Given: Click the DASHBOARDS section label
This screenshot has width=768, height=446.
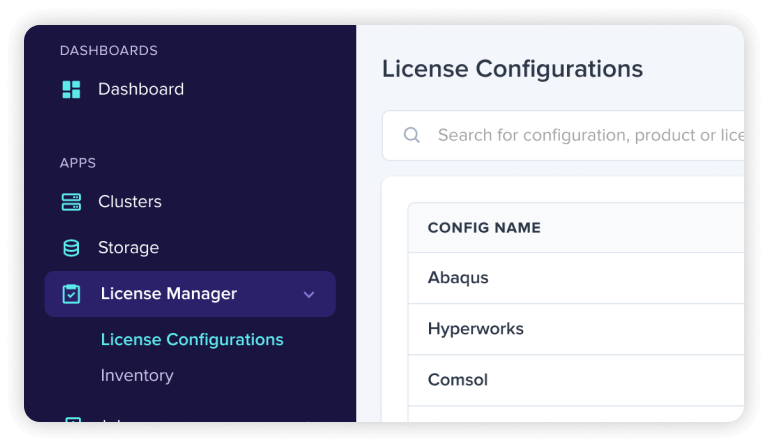Looking at the screenshot, I should pyautogui.click(x=109, y=50).
